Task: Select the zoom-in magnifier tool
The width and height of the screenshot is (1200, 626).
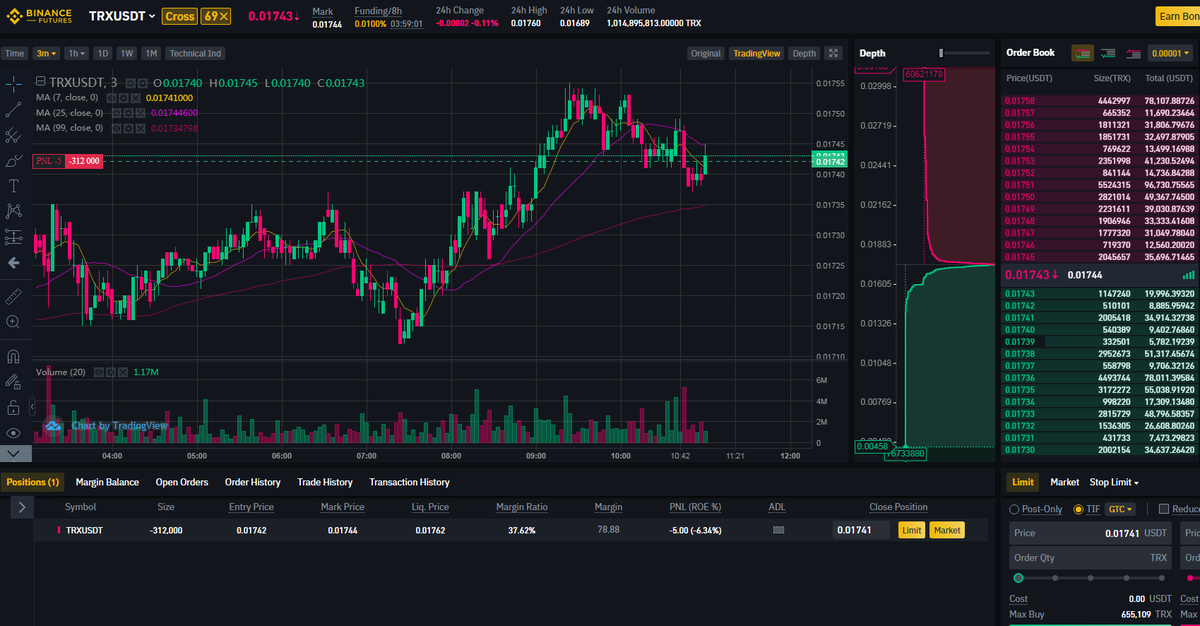Action: click(x=13, y=322)
